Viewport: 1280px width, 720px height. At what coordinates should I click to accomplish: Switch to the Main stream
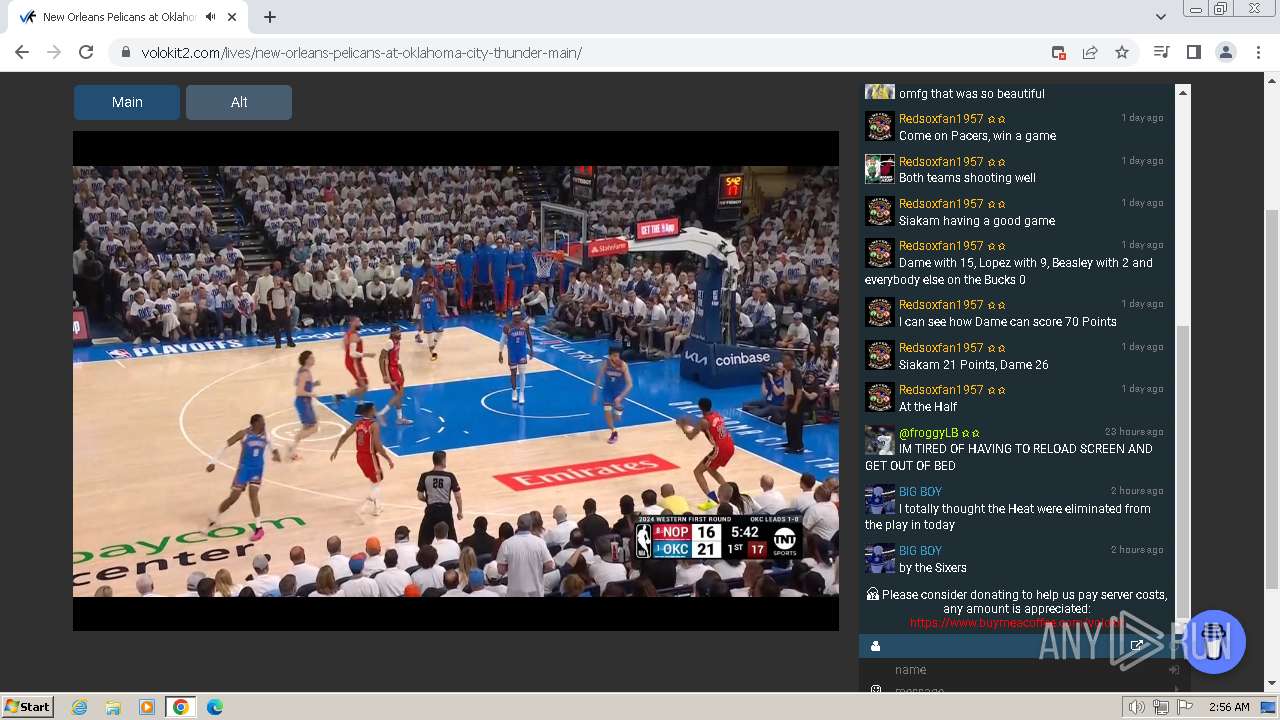click(127, 102)
